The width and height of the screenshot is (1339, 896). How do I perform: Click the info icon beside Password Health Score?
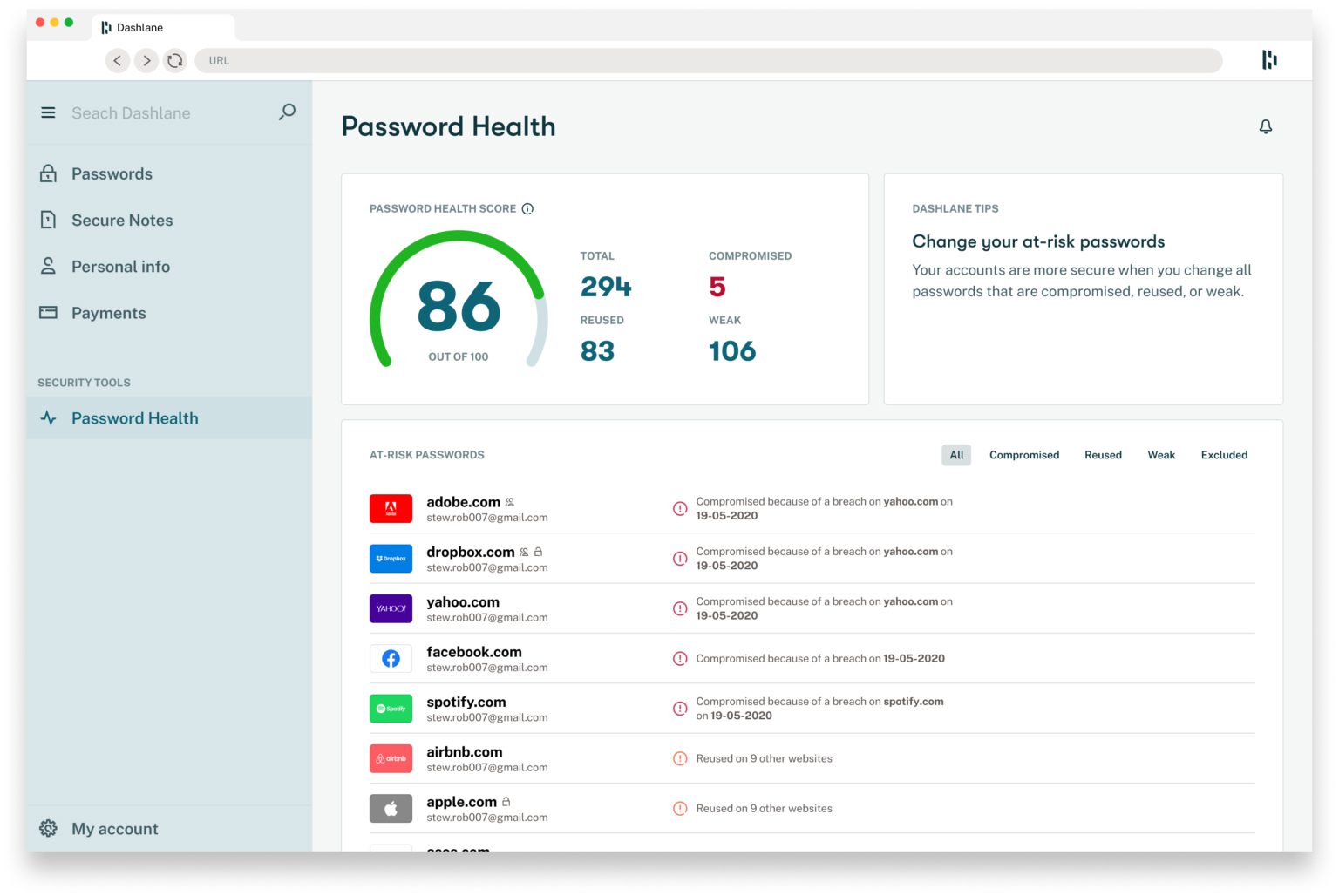point(527,208)
